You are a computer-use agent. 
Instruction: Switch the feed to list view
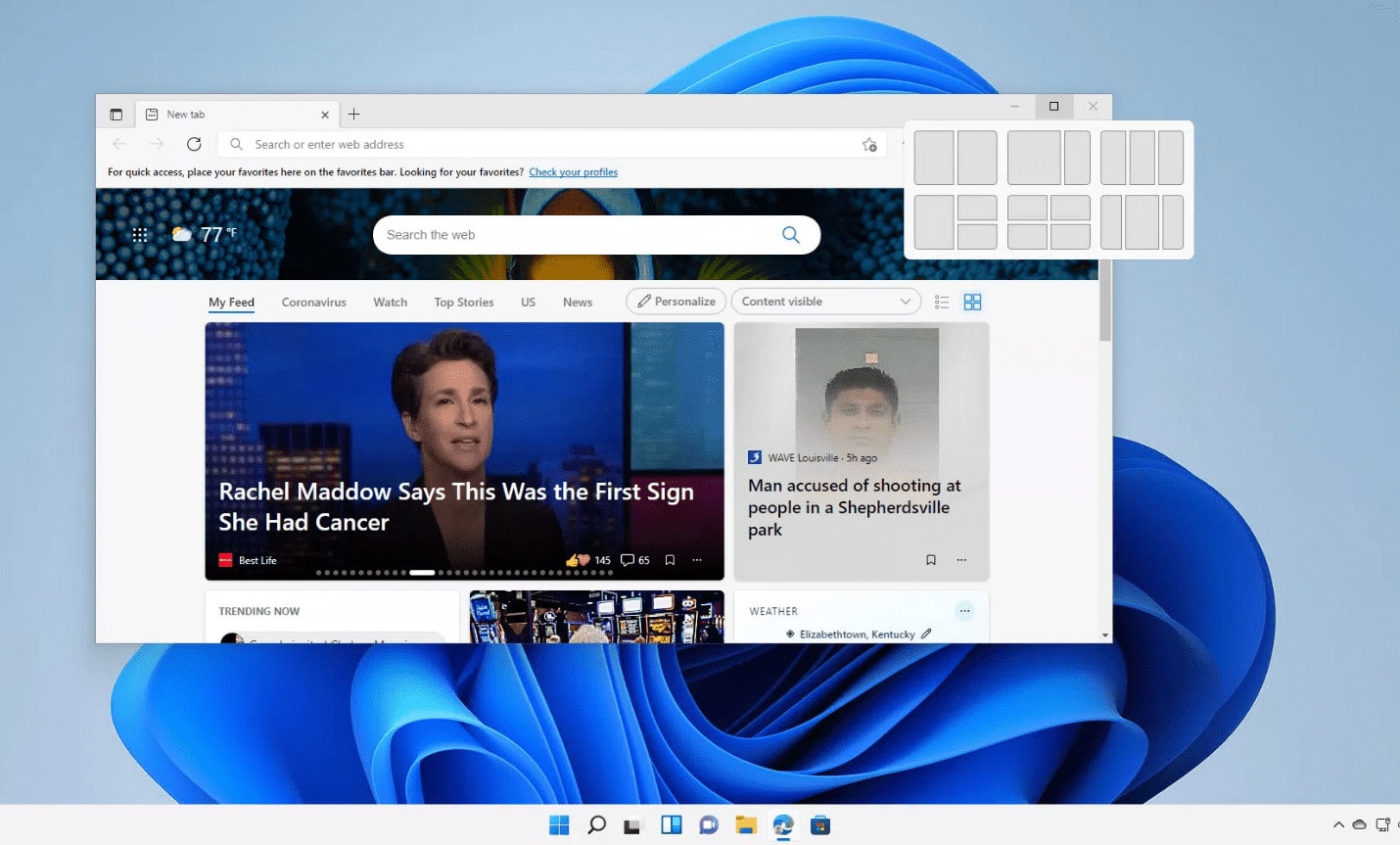[942, 302]
